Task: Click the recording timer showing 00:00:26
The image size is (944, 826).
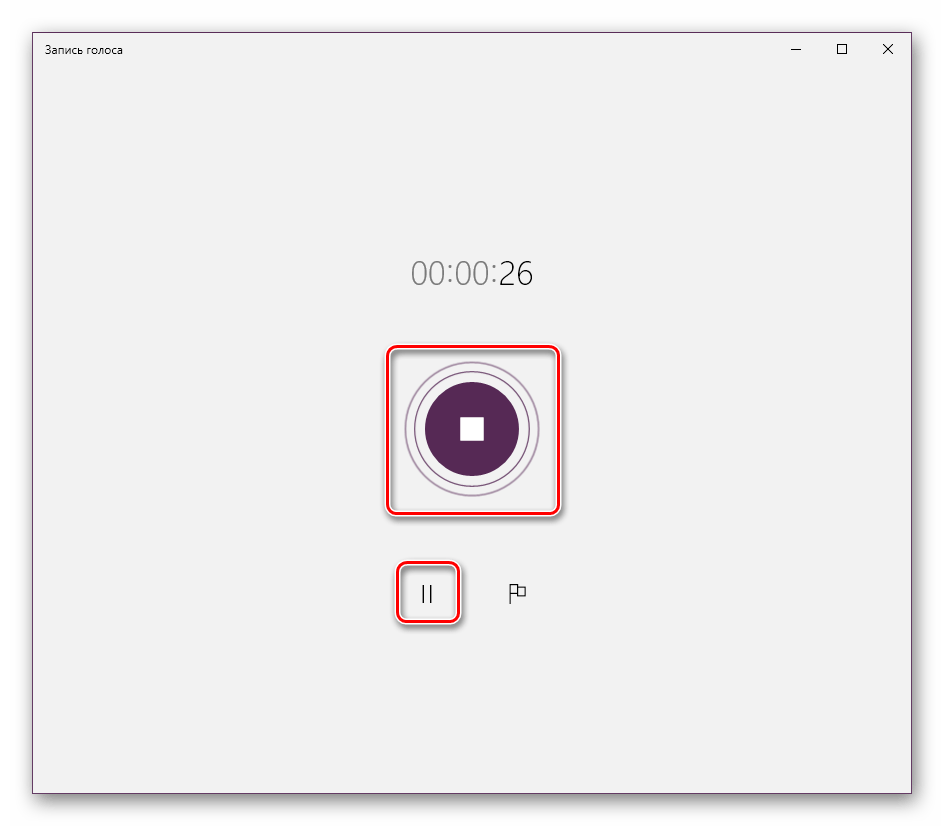Action: tap(471, 273)
